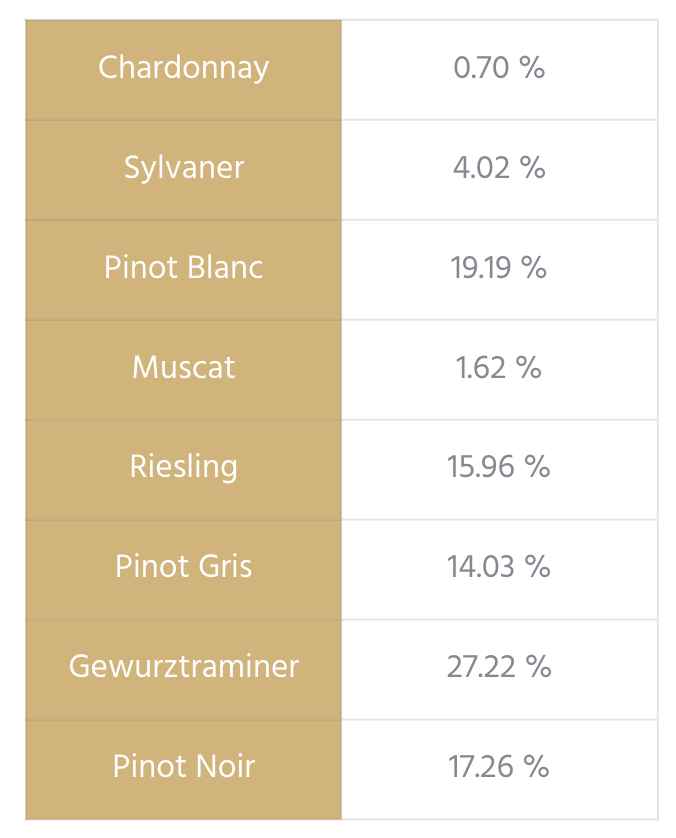Click the Pinot Noir label cell
The height and width of the screenshot is (838, 676).
[x=184, y=767]
